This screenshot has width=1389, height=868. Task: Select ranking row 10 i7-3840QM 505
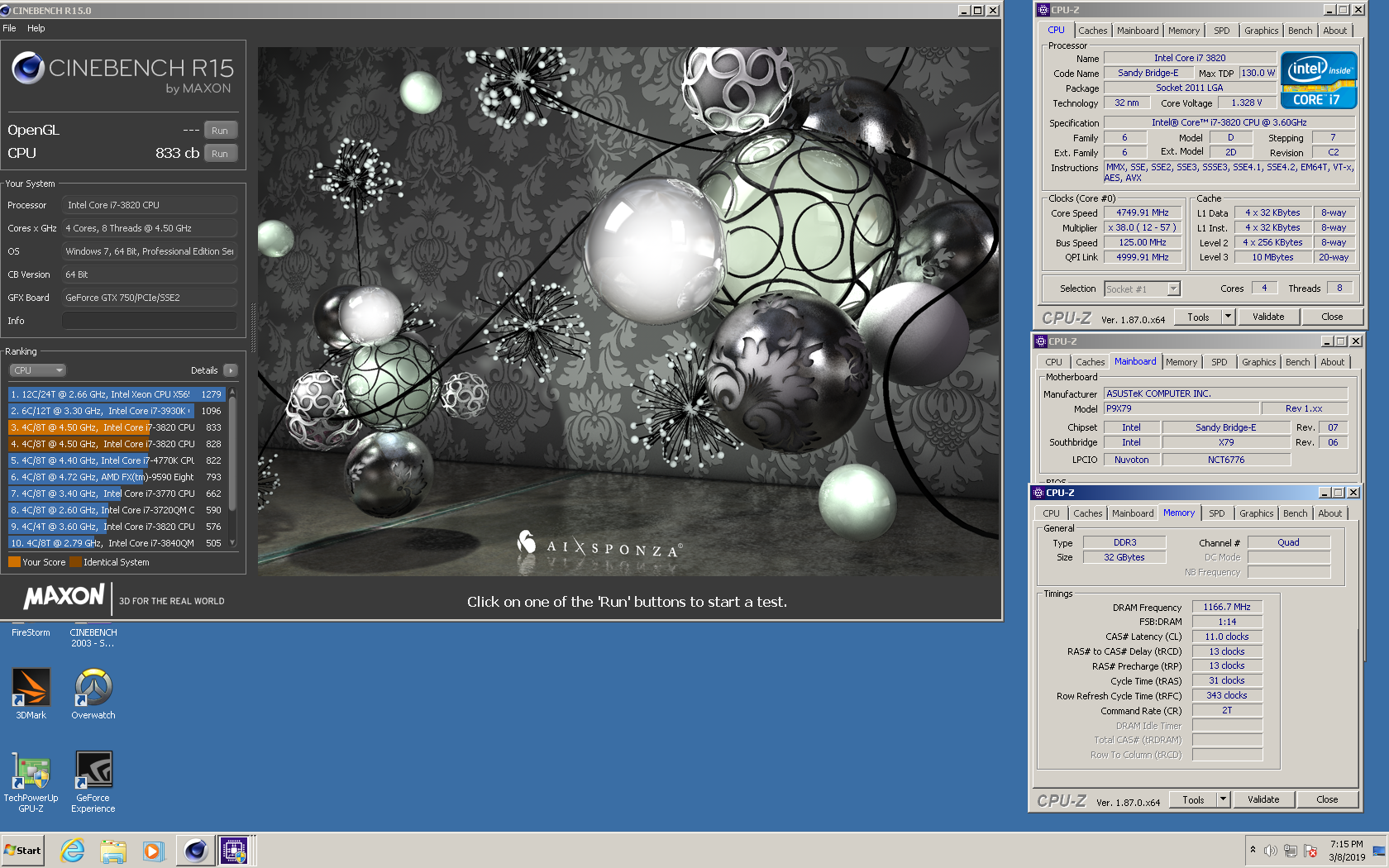[x=117, y=543]
